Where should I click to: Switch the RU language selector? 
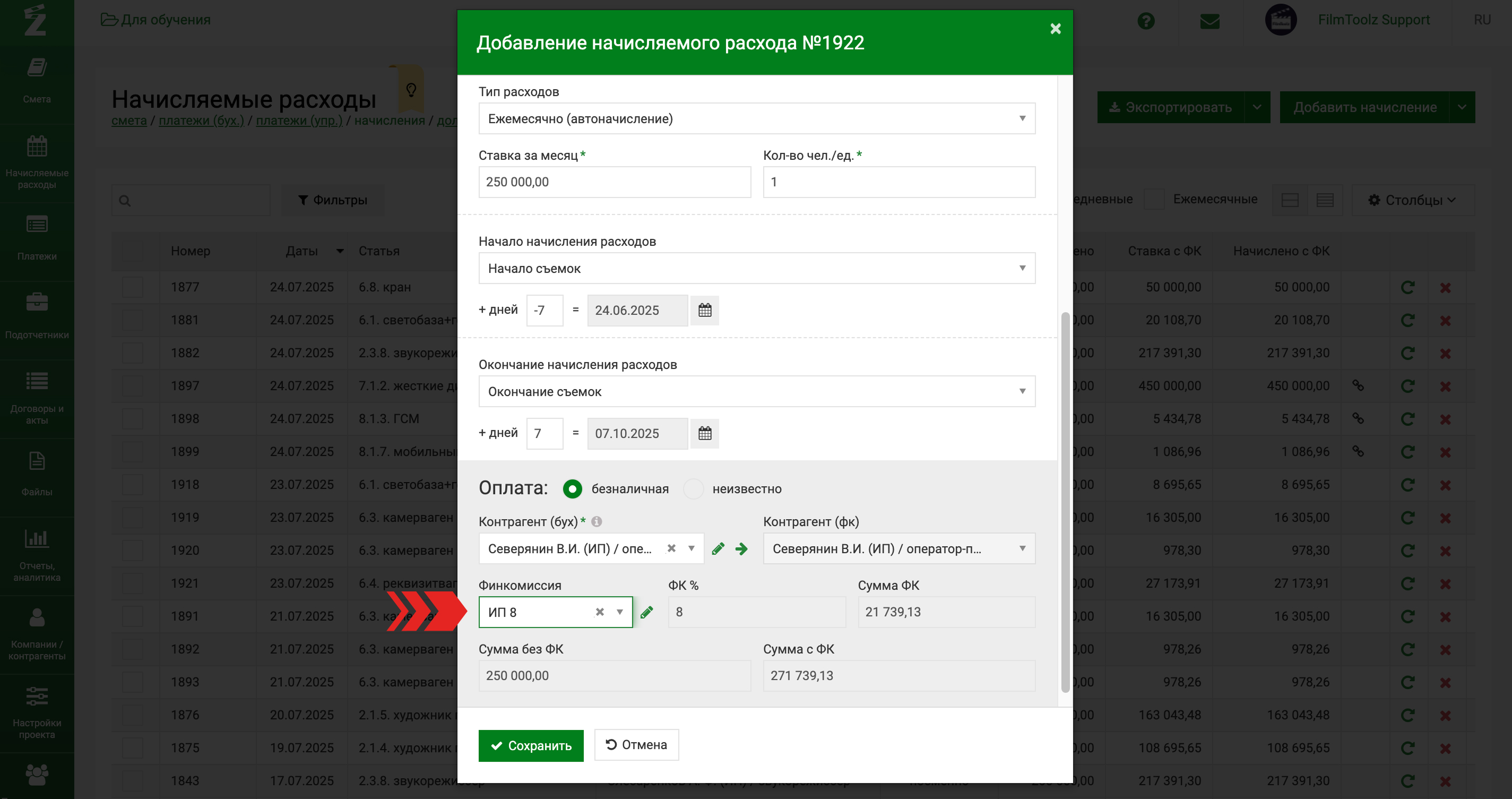click(1482, 20)
